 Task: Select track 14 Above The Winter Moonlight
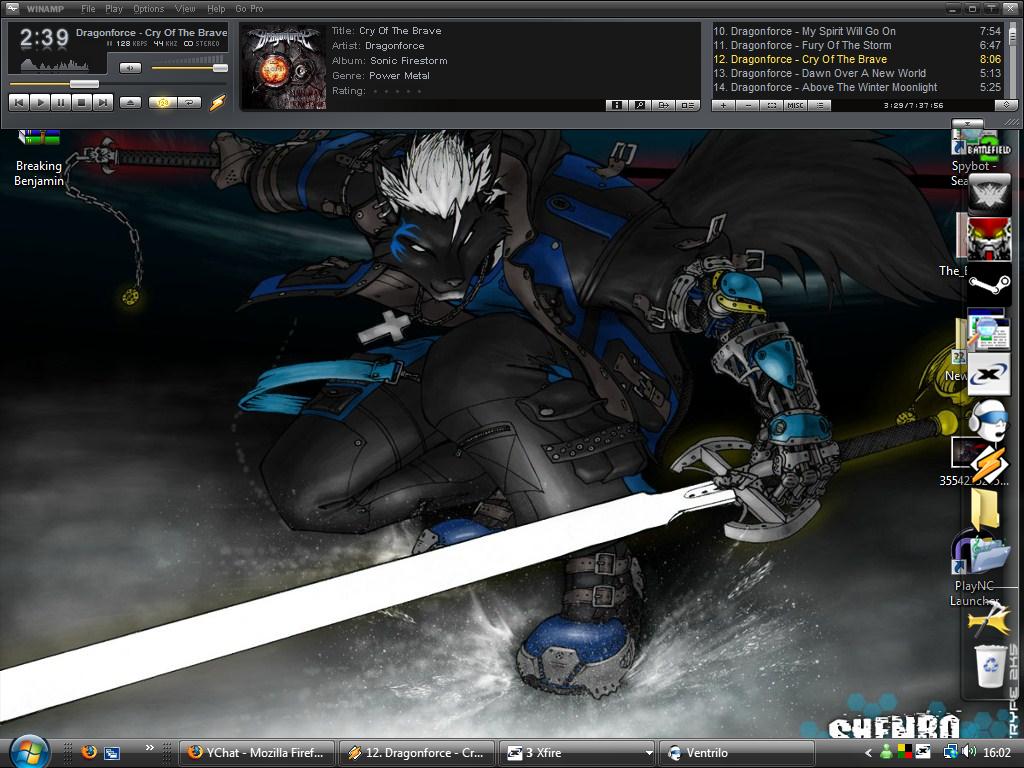pos(857,87)
